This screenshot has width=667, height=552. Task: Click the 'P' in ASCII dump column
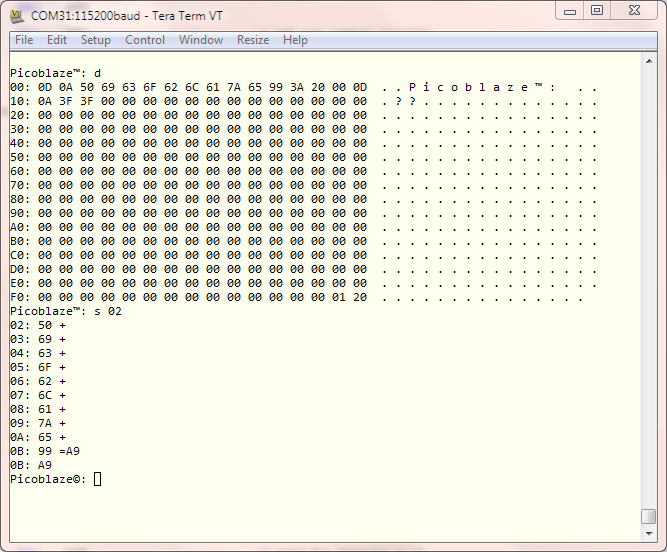412,87
